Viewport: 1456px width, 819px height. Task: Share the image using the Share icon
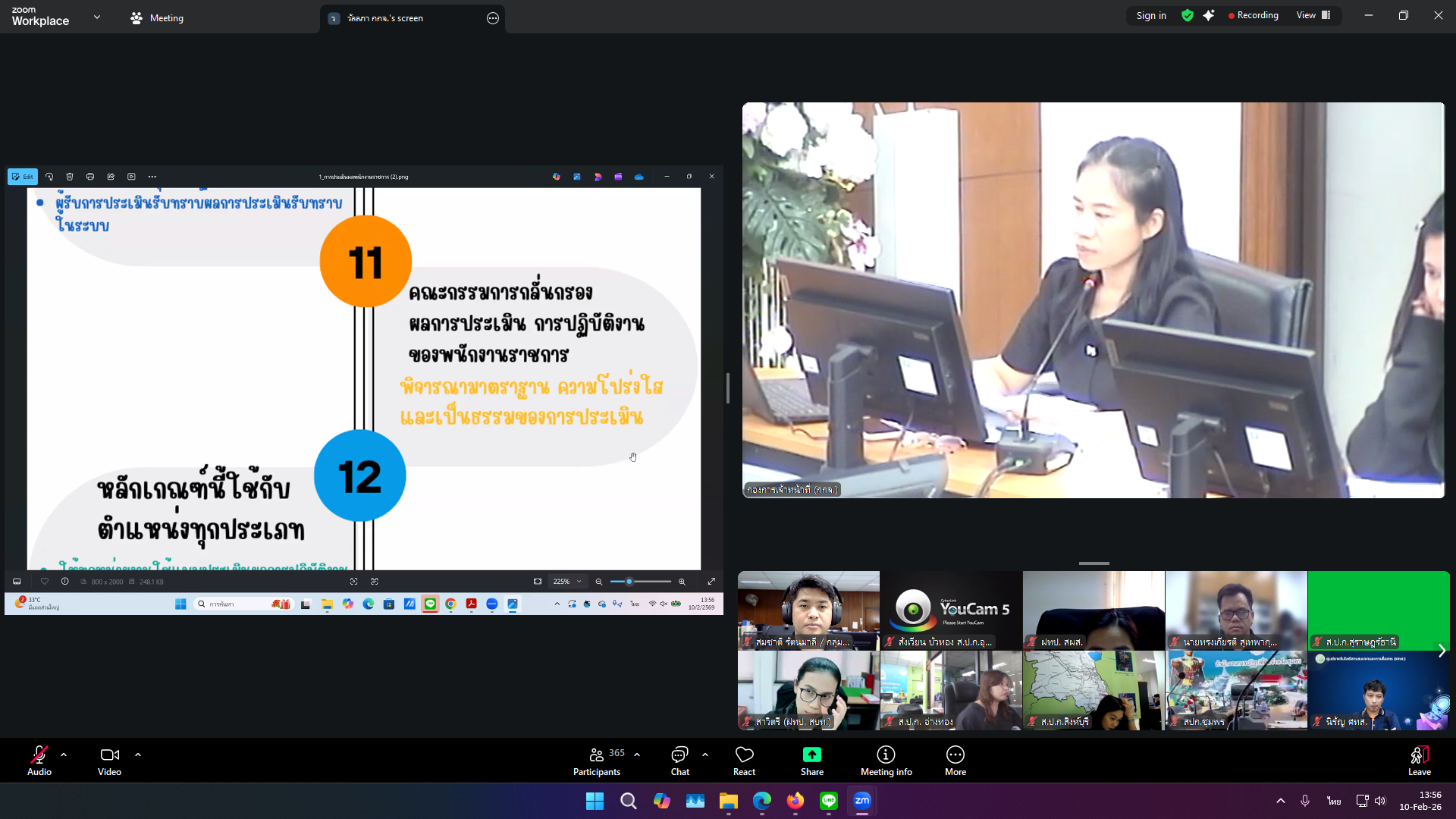[111, 176]
